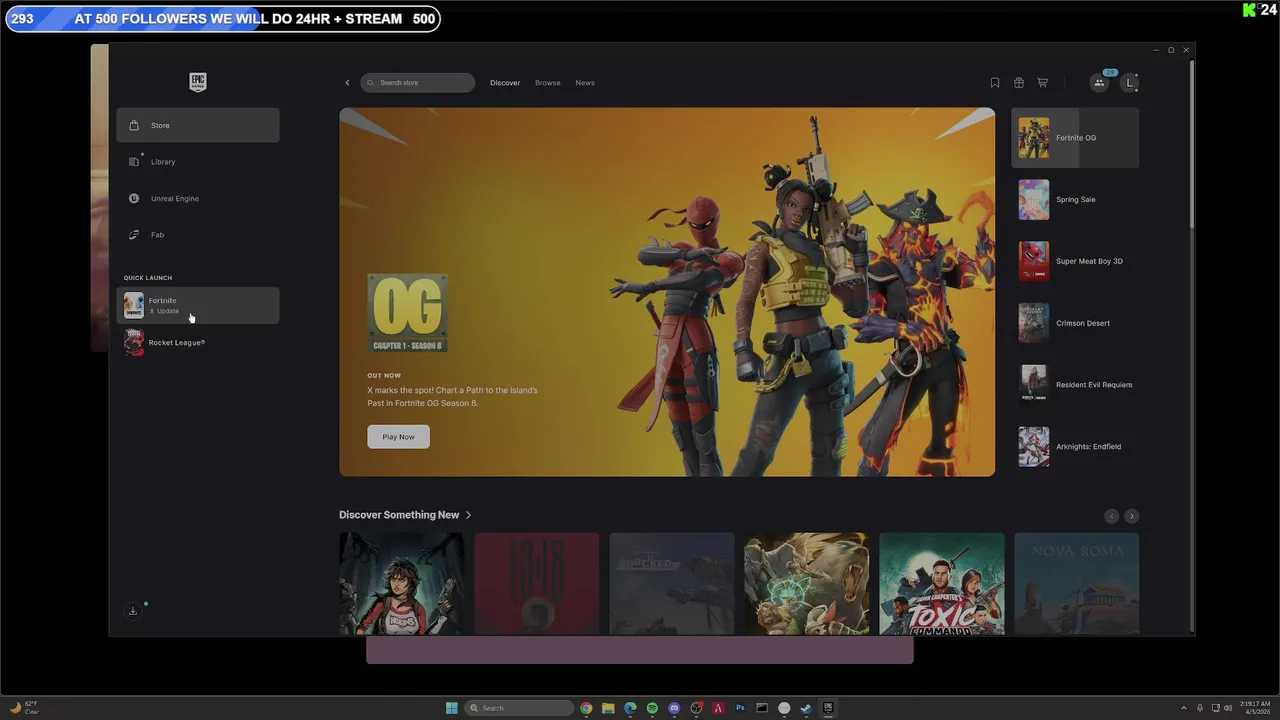The width and height of the screenshot is (1280, 720).
Task: Select Resident Evil Requiem in featured list
Action: coord(1075,385)
